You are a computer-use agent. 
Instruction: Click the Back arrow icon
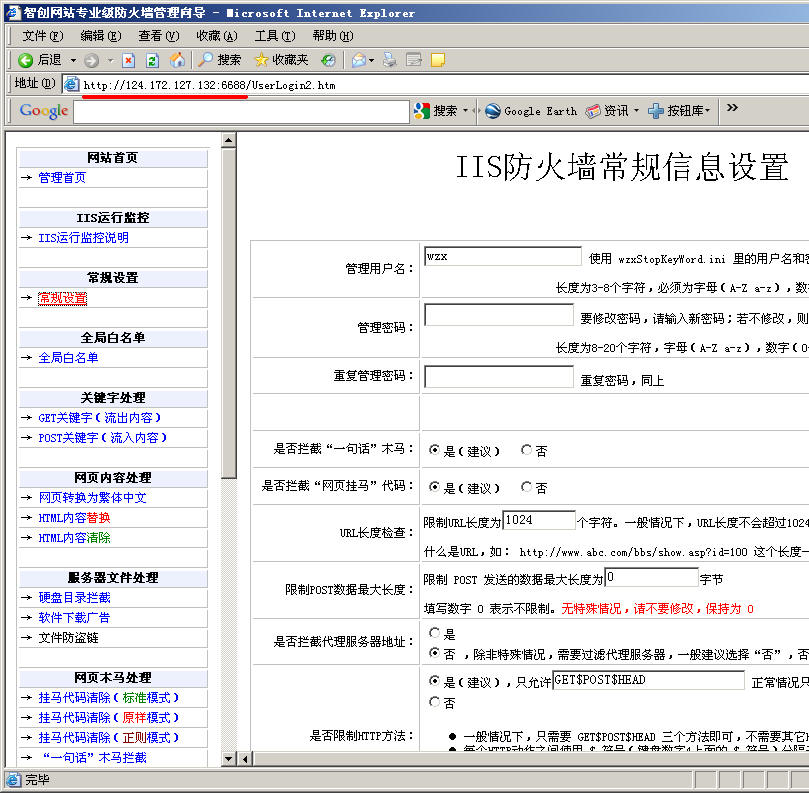pyautogui.click(x=25, y=60)
